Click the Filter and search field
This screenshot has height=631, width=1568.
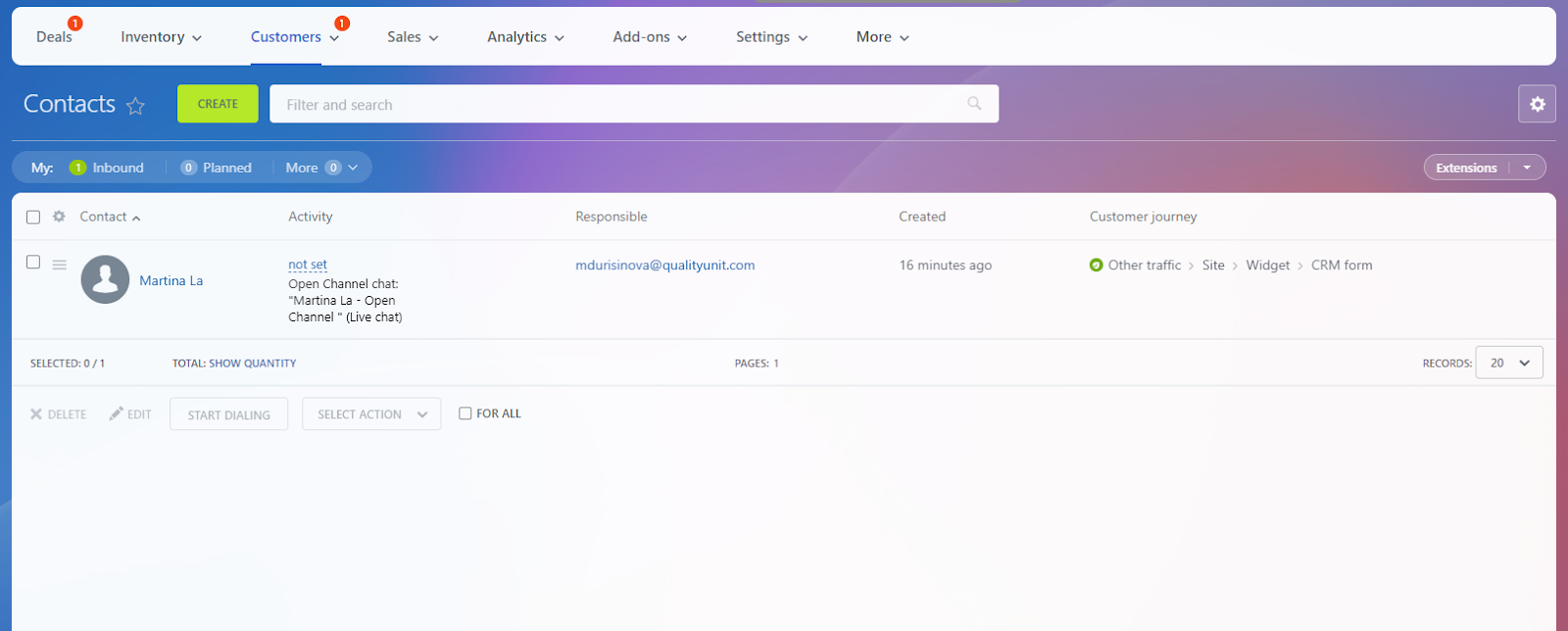coord(617,104)
